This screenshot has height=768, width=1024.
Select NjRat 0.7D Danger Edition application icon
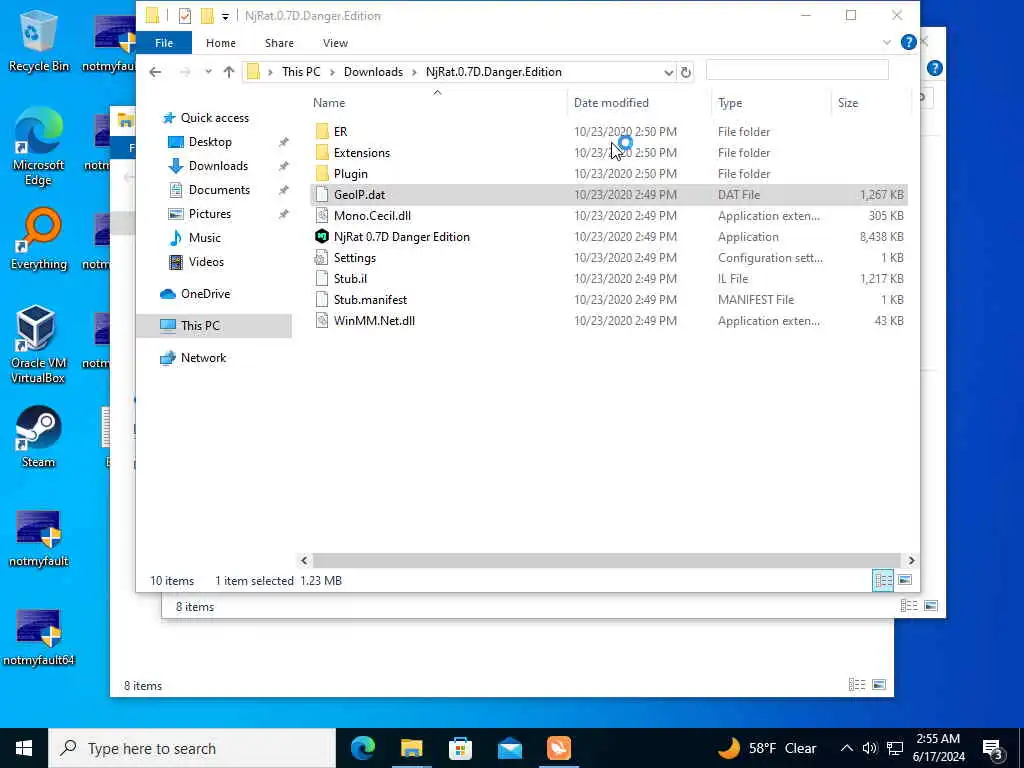click(322, 236)
